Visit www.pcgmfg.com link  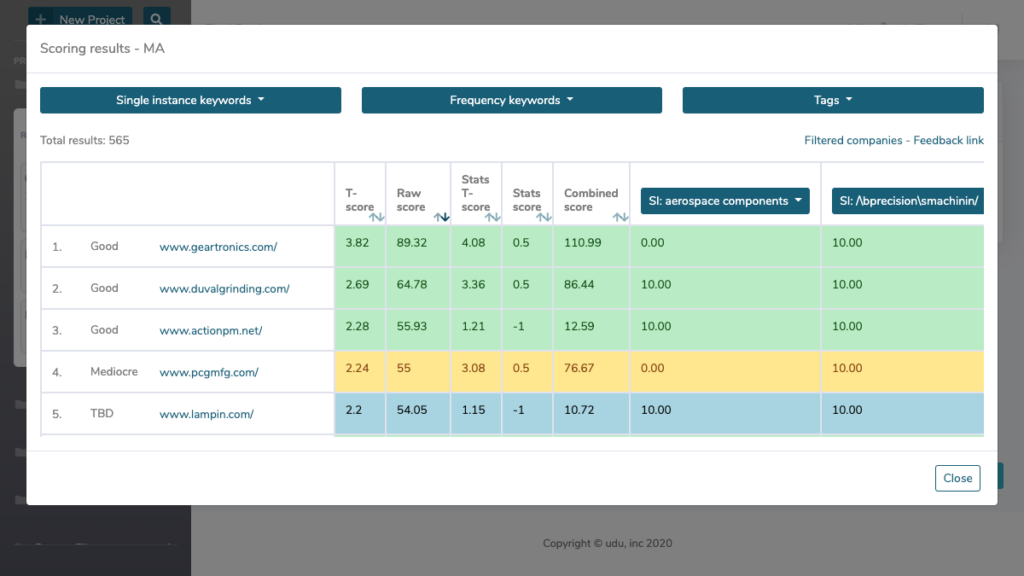[208, 372]
